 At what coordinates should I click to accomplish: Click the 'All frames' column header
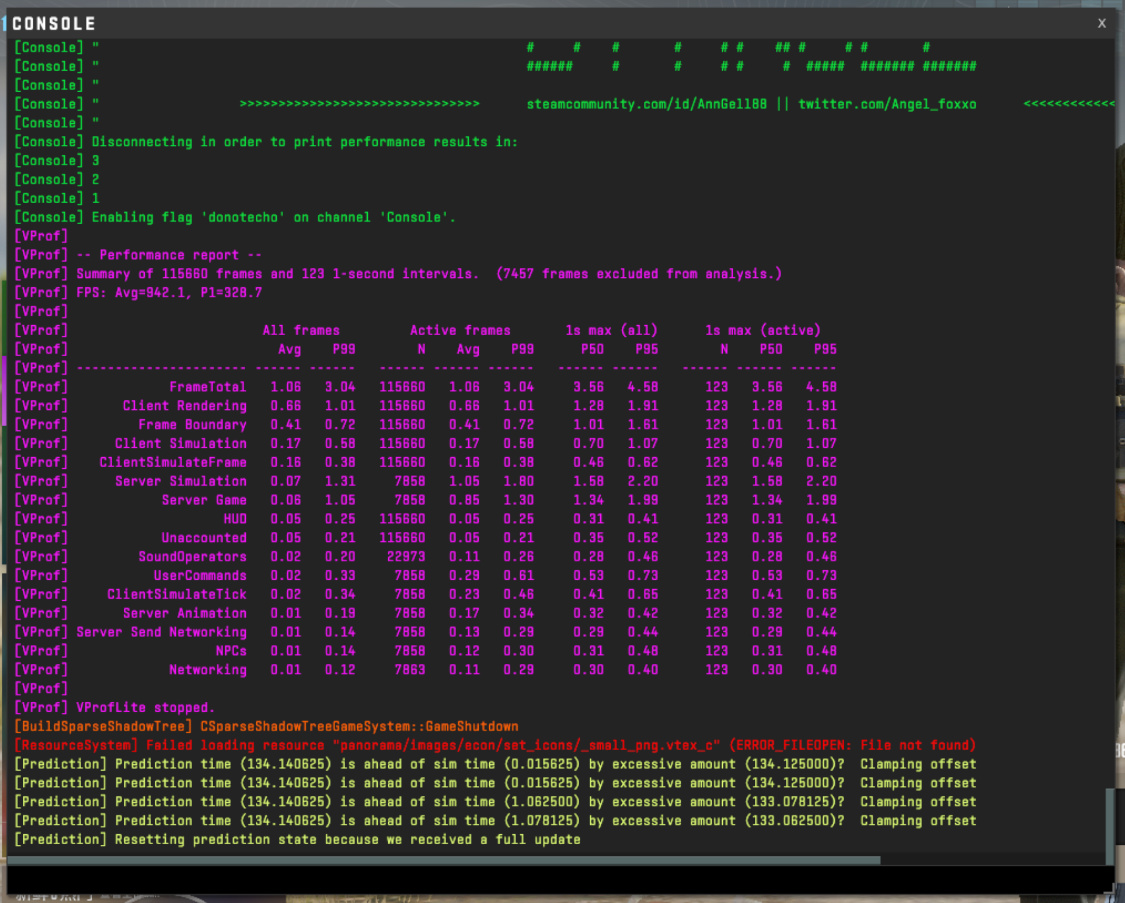click(301, 330)
